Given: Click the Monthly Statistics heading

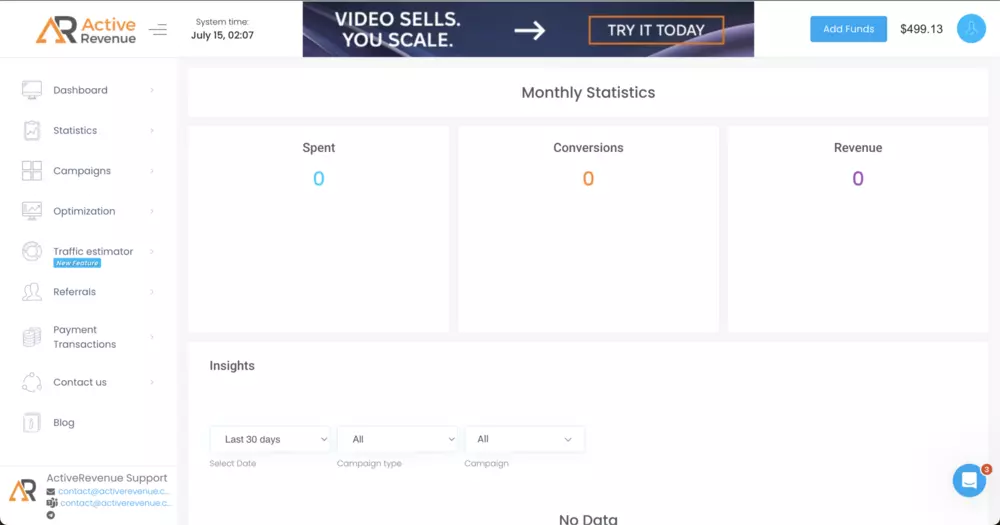Looking at the screenshot, I should click(x=588, y=92).
